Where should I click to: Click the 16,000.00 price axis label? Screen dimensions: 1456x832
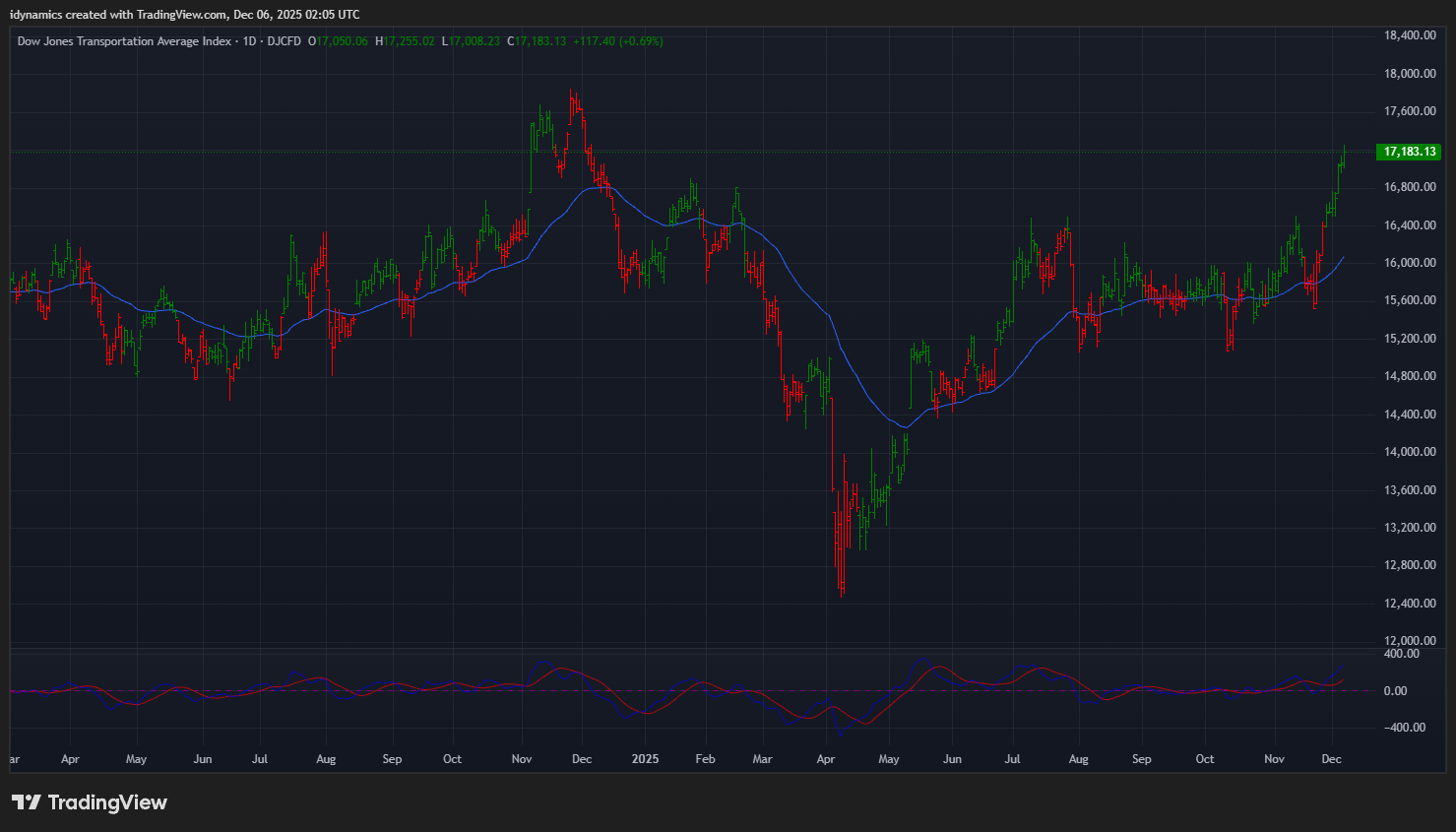click(x=1410, y=263)
